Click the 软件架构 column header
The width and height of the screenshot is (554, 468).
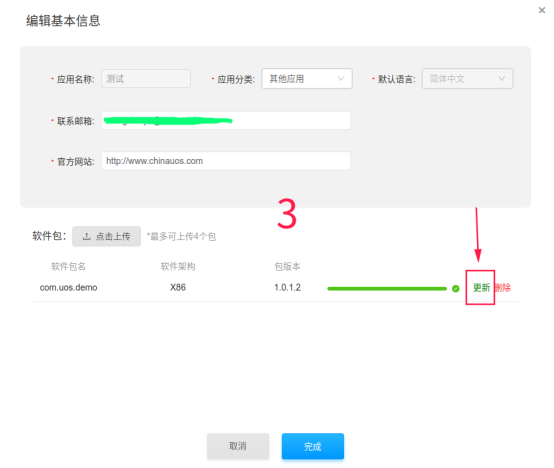coord(178,266)
